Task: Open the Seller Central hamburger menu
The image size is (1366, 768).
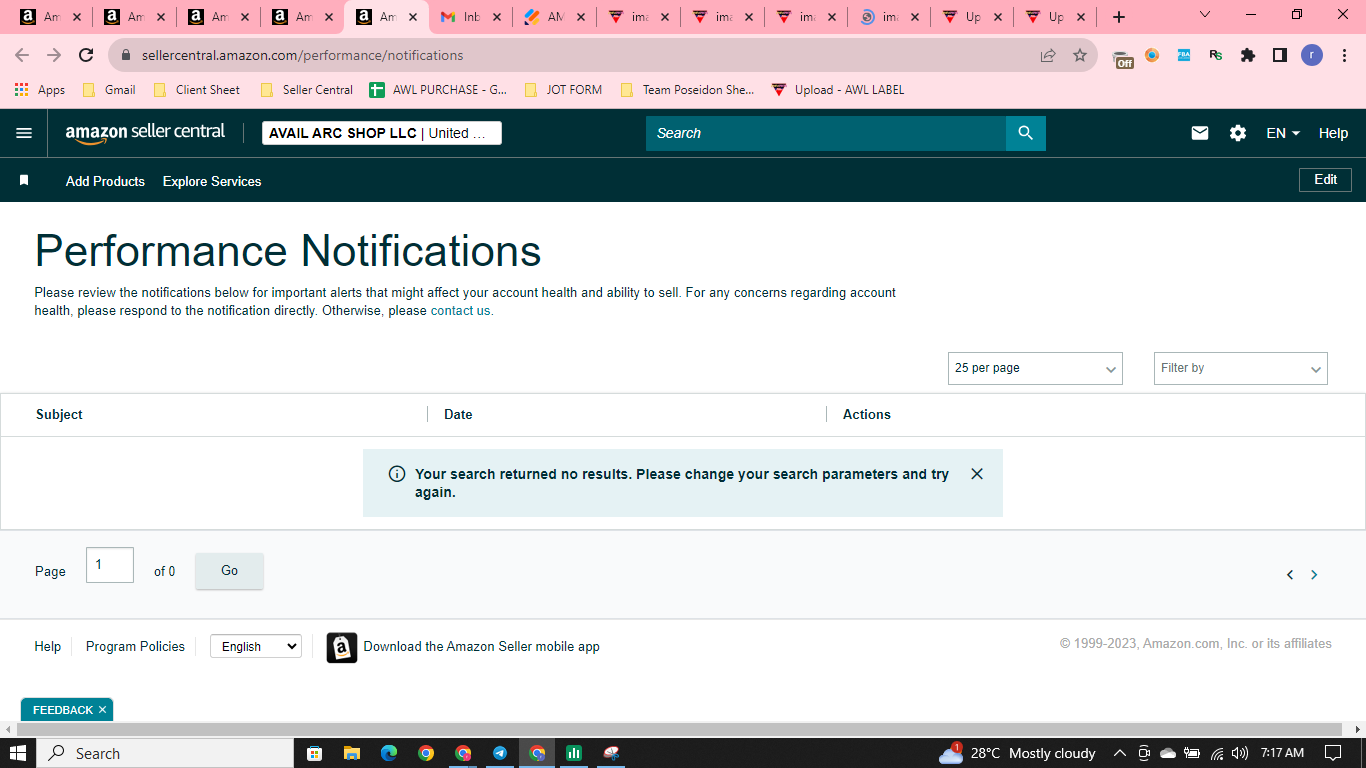Action: coord(24,133)
